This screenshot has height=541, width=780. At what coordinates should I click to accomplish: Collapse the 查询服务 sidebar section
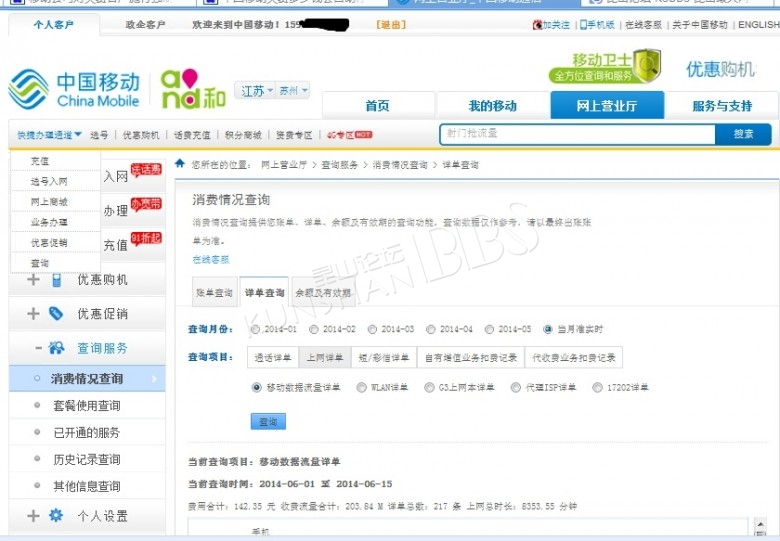[38, 348]
